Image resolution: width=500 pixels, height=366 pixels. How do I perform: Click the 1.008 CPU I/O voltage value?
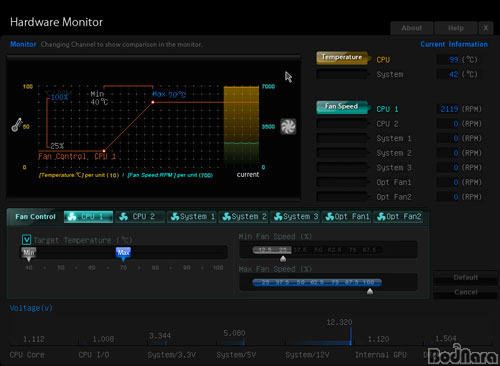point(103,339)
